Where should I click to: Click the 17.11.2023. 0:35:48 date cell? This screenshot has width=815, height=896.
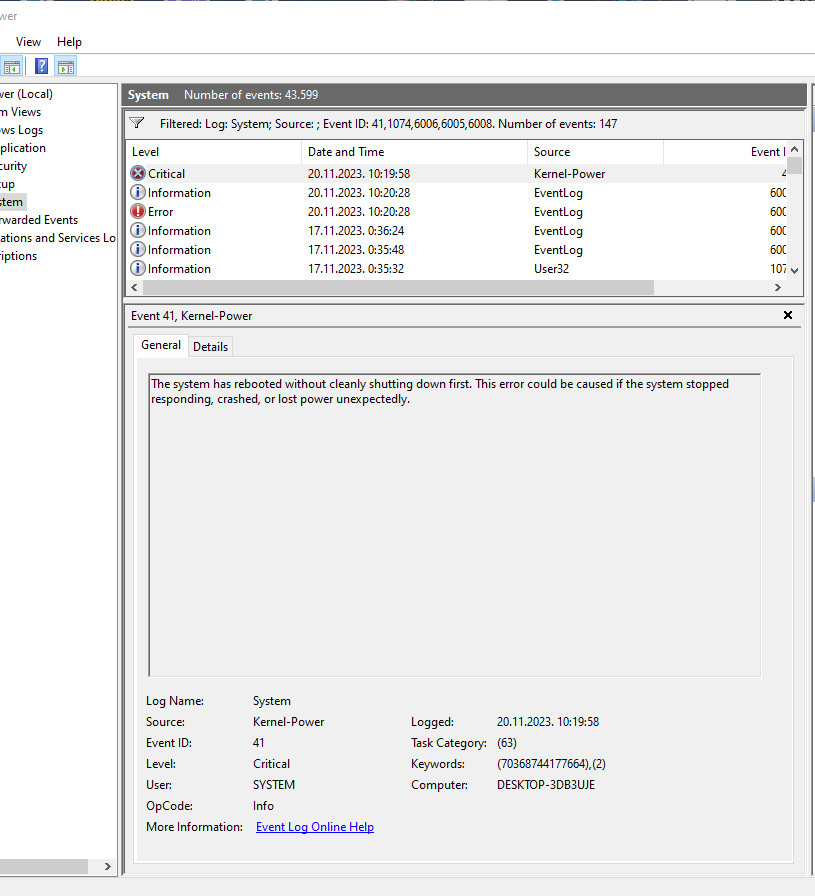(x=356, y=250)
